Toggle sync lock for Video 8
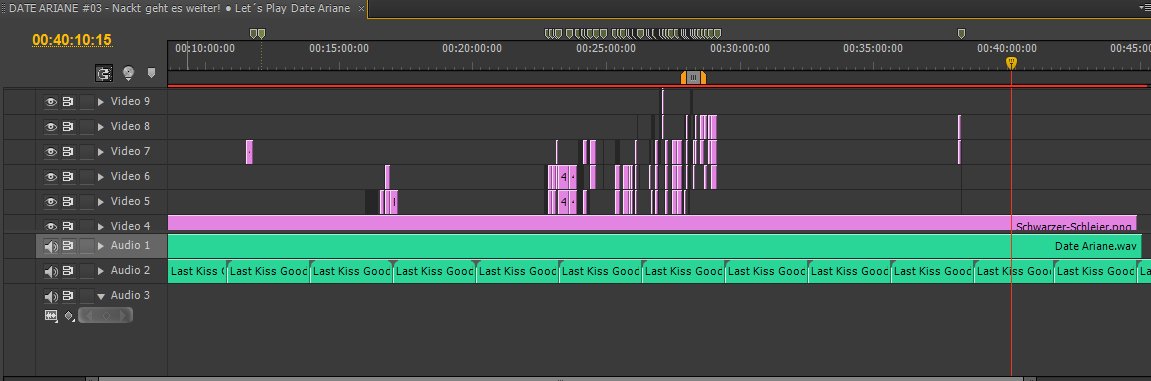The height and width of the screenshot is (381, 1151). (x=68, y=127)
